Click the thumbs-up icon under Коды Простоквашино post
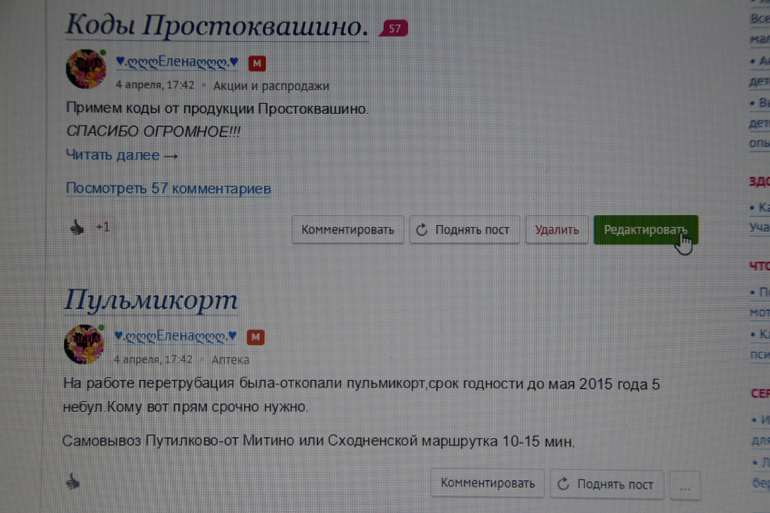 click(77, 228)
